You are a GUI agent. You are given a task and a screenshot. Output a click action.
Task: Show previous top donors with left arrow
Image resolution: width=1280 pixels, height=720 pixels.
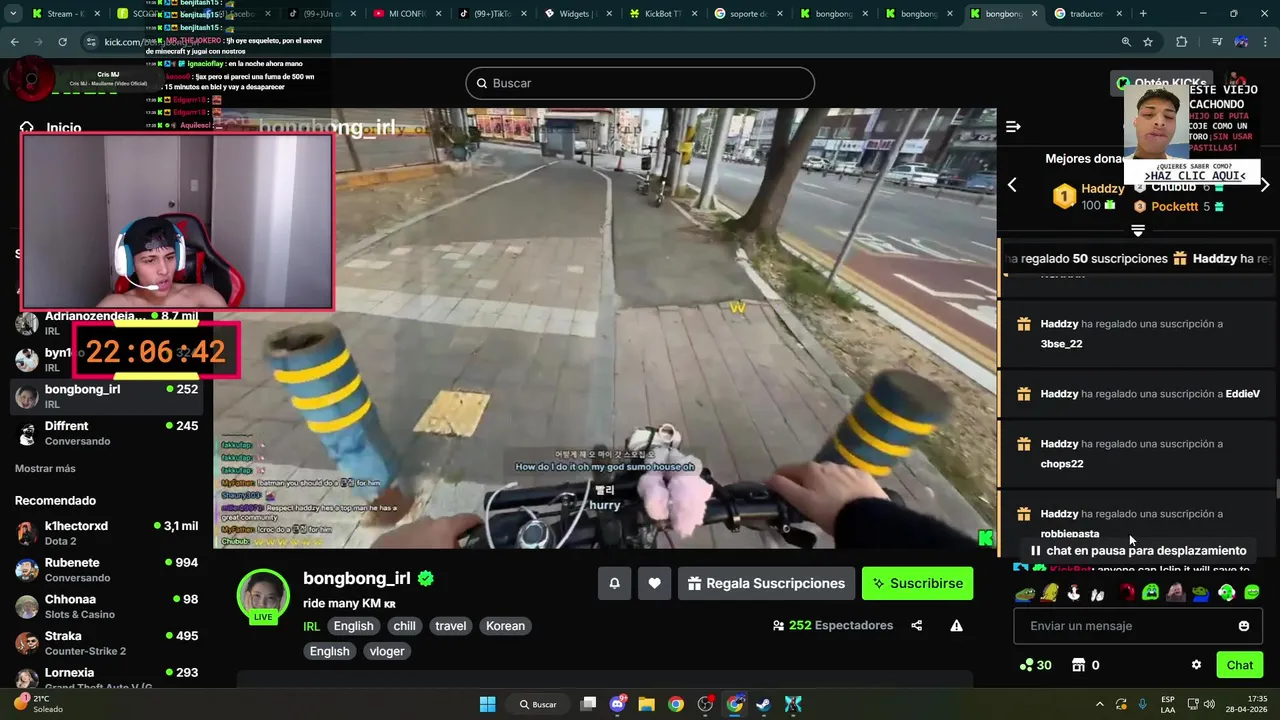click(x=1012, y=185)
